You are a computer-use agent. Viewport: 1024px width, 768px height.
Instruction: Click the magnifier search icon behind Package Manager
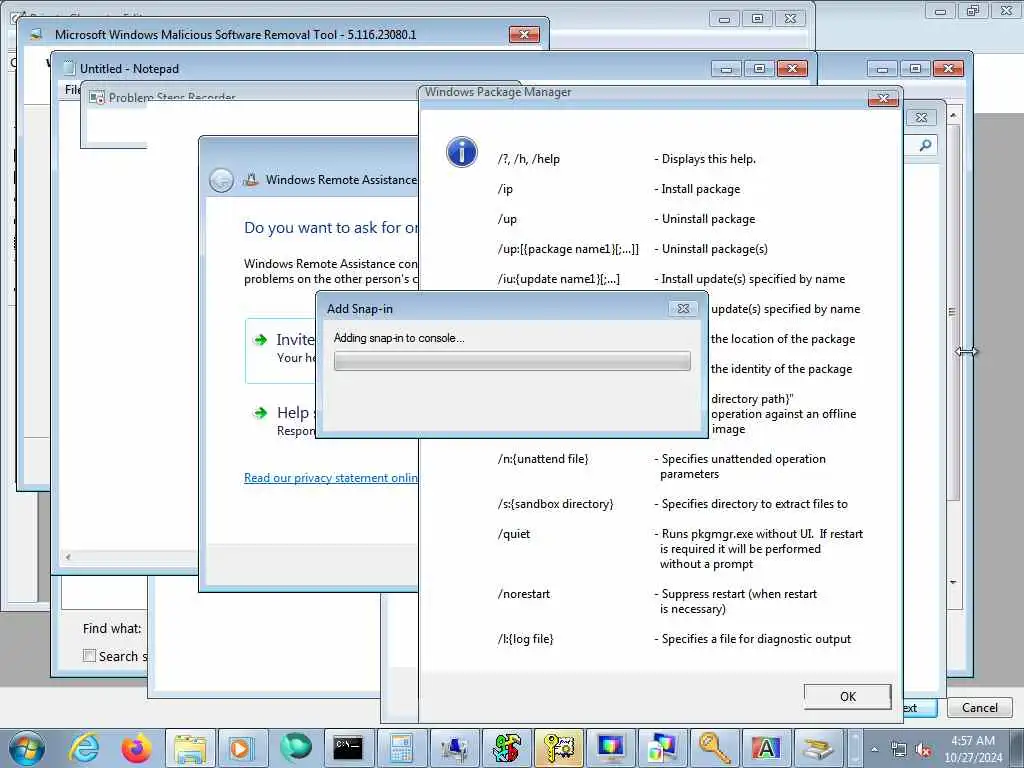point(925,145)
